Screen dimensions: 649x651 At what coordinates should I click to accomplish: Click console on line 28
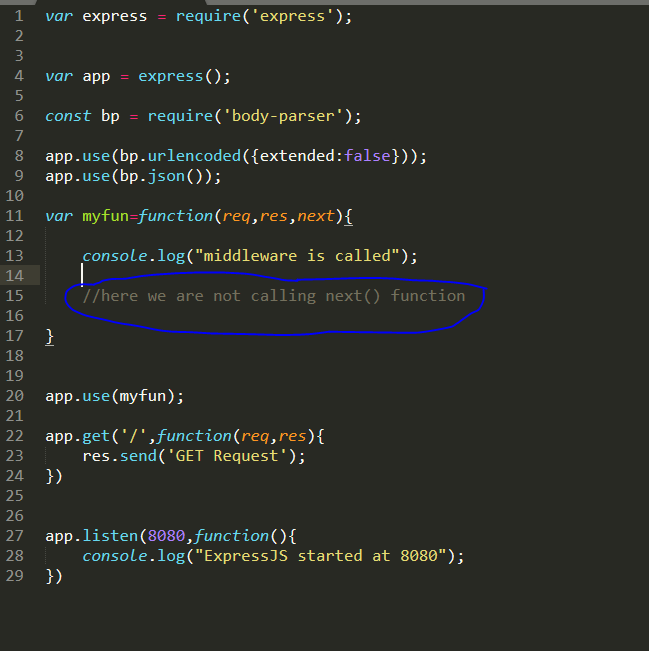[x=115, y=556]
